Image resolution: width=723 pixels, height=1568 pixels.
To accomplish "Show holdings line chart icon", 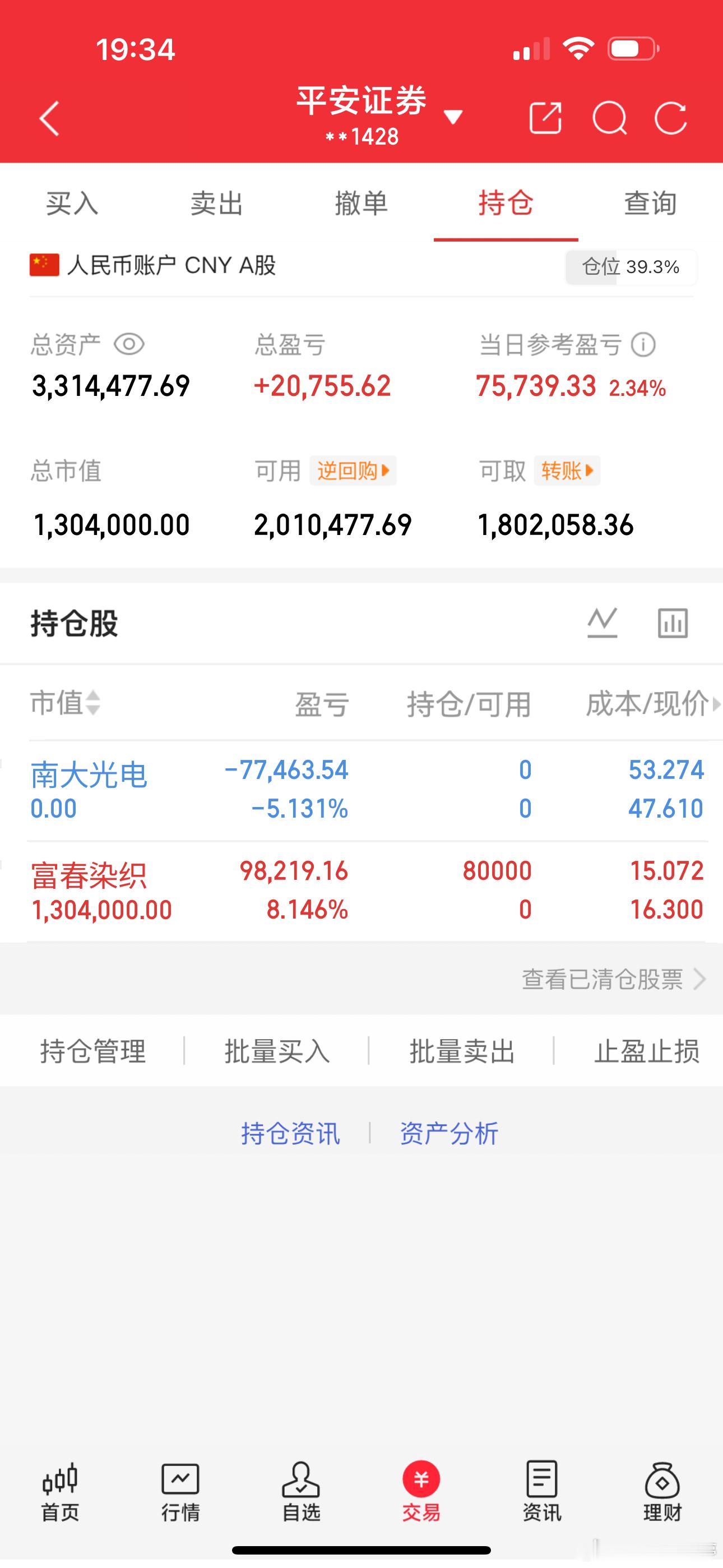I will pyautogui.click(x=602, y=622).
